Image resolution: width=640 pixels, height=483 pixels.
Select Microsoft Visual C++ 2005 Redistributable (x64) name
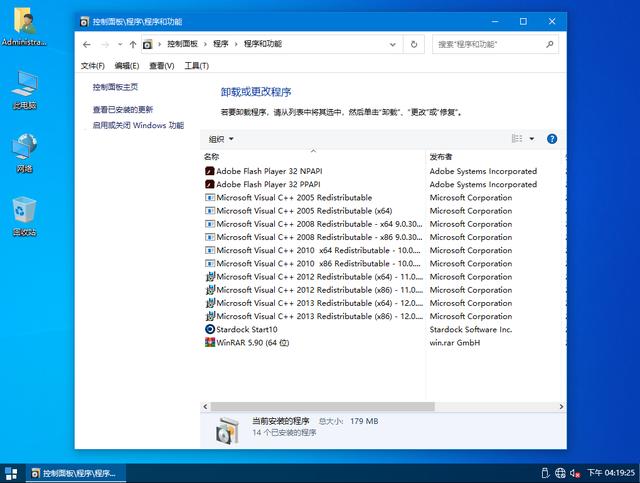point(304,211)
